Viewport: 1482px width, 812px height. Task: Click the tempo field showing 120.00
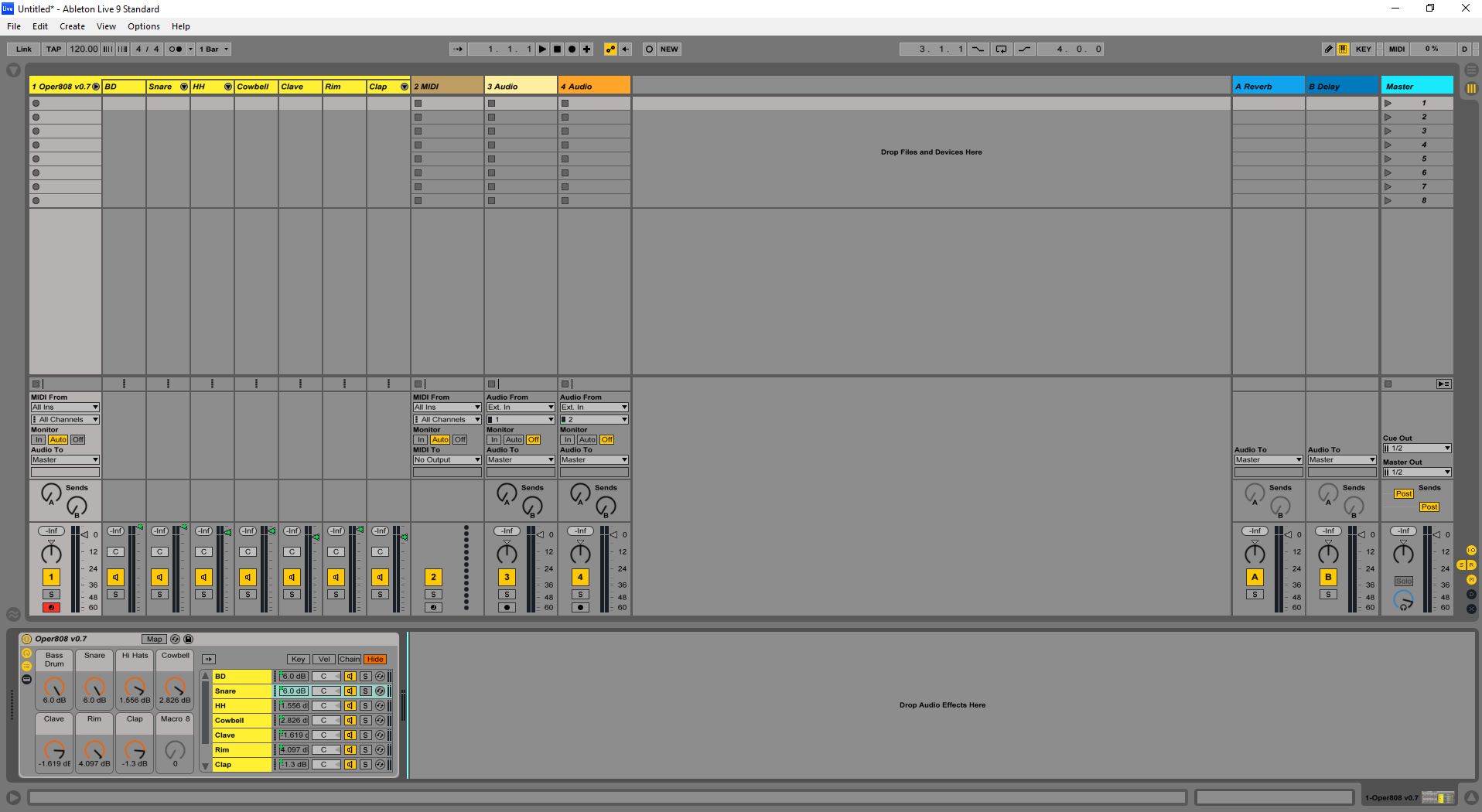[84, 49]
